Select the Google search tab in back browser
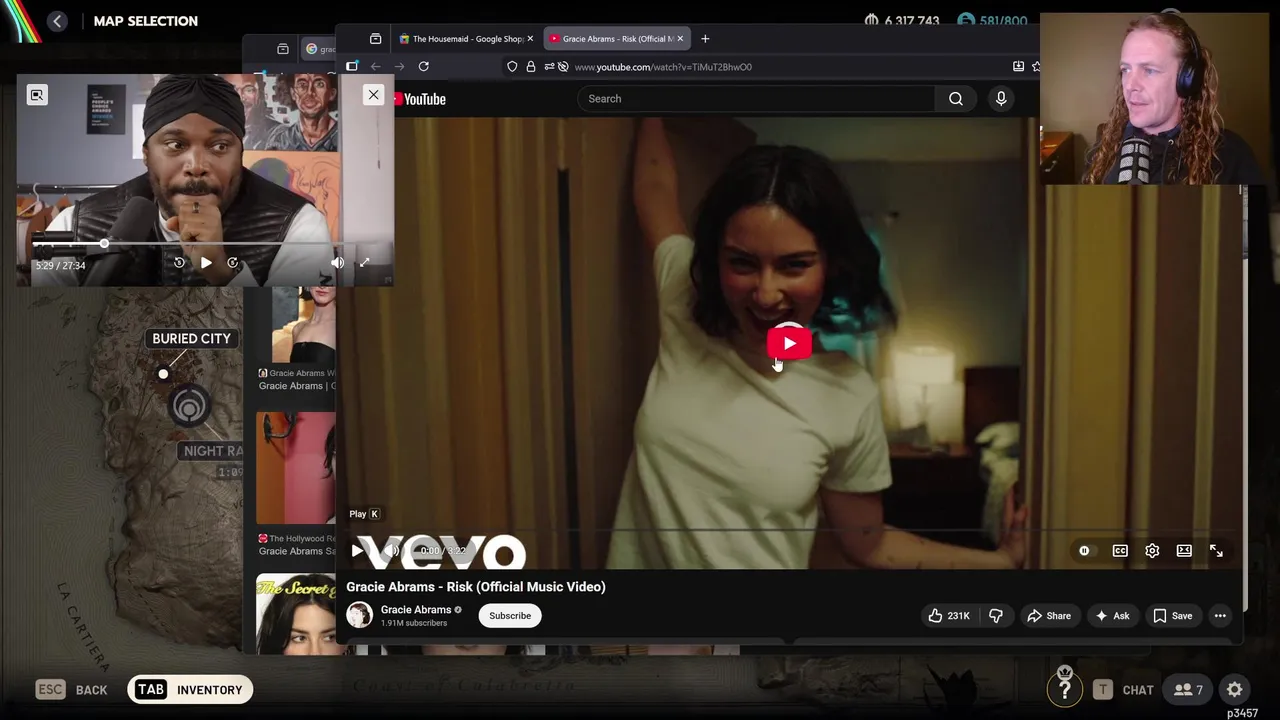1280x720 pixels. click(320, 49)
